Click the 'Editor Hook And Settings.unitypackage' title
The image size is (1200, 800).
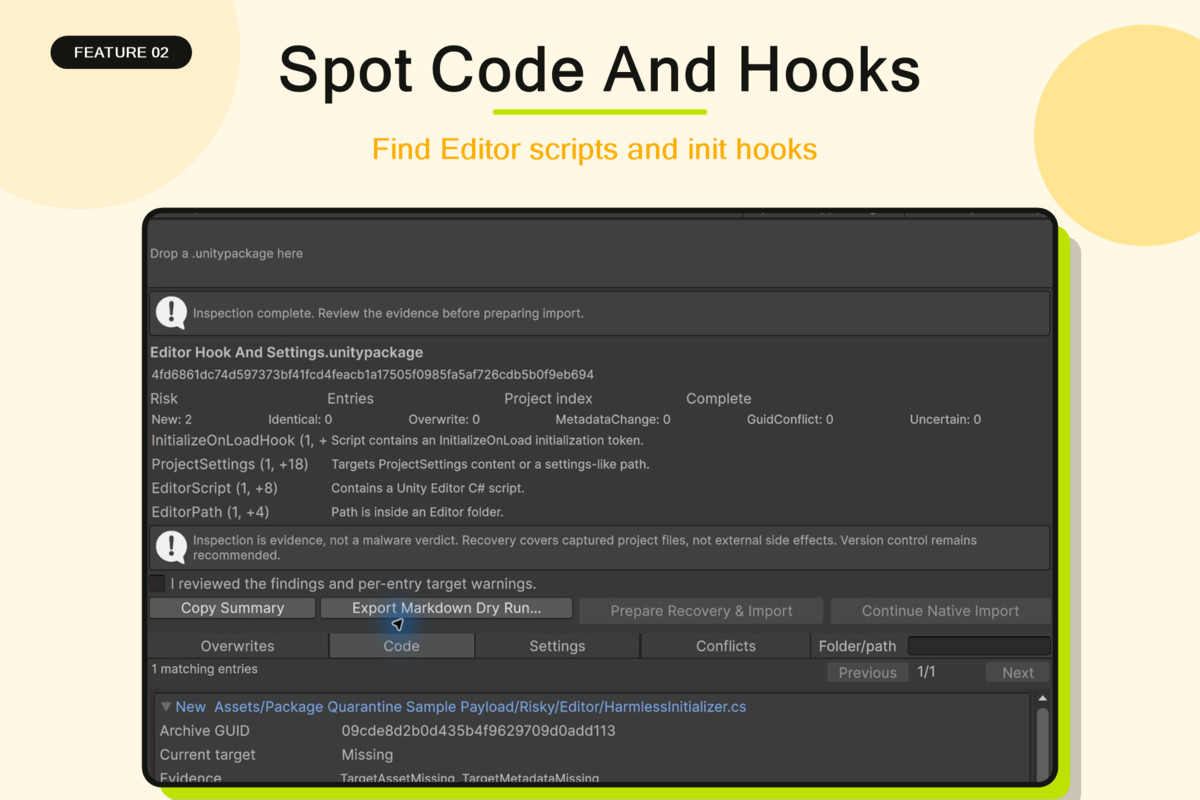click(x=286, y=352)
